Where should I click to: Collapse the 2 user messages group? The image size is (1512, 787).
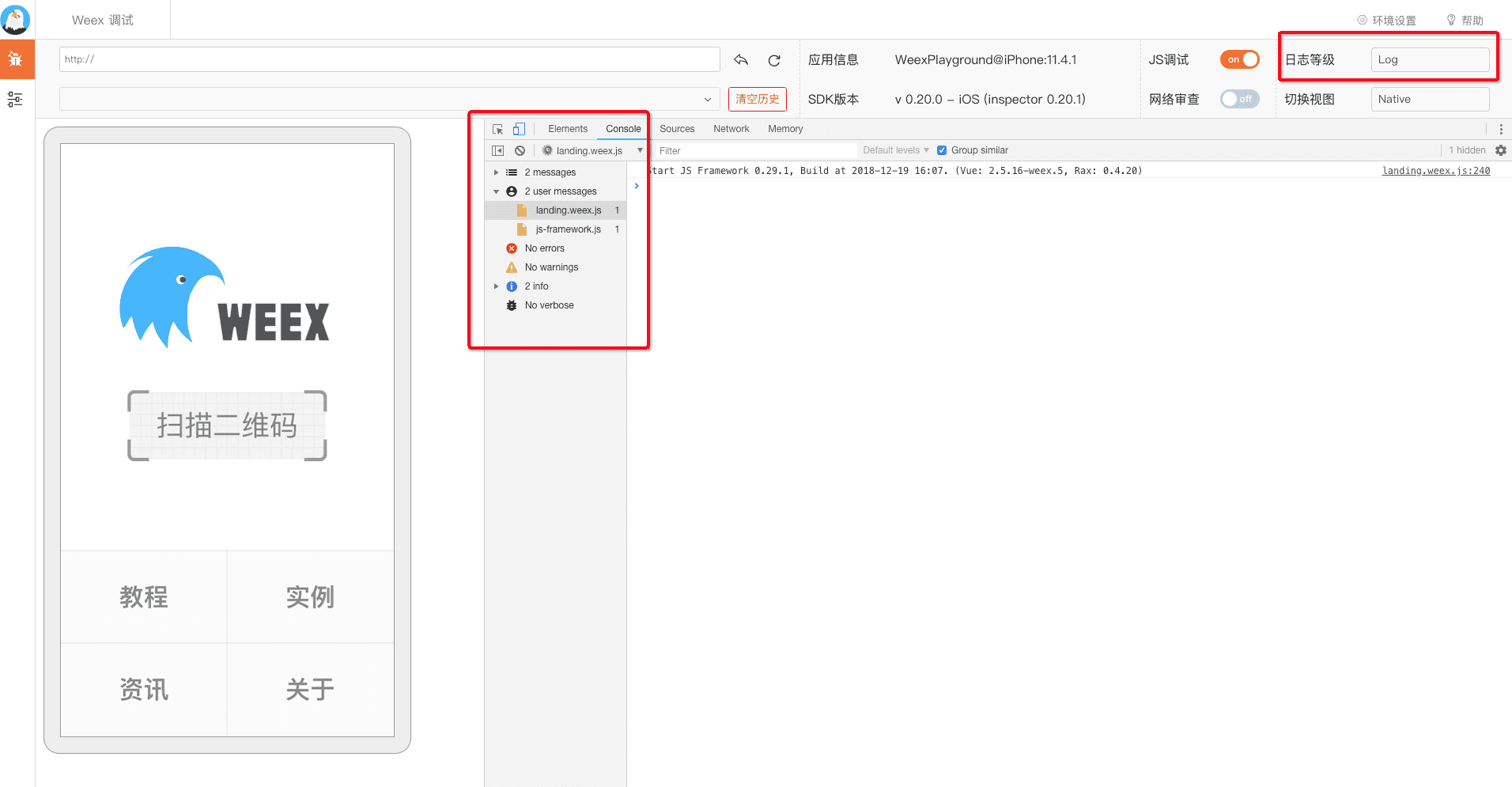click(496, 191)
